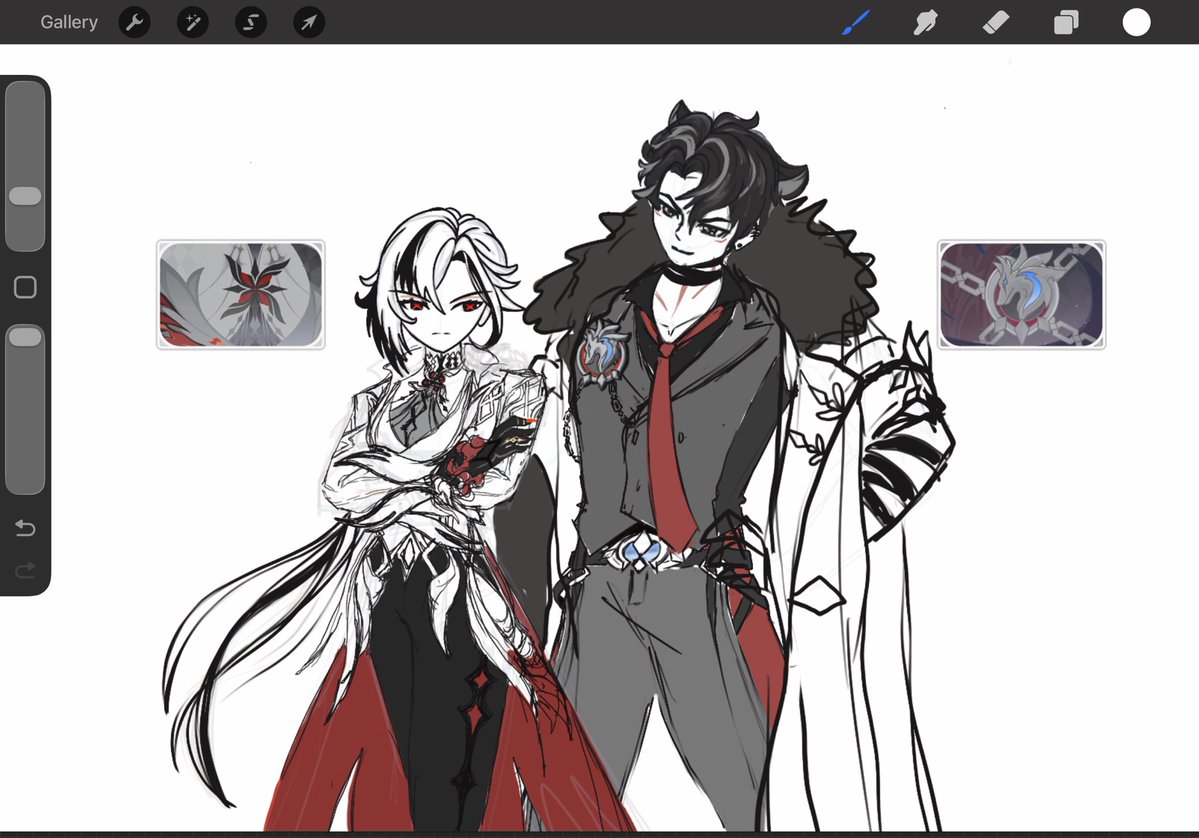The height and width of the screenshot is (838, 1199).
Task: Tap the red flower emblem reference image
Action: pos(241,294)
